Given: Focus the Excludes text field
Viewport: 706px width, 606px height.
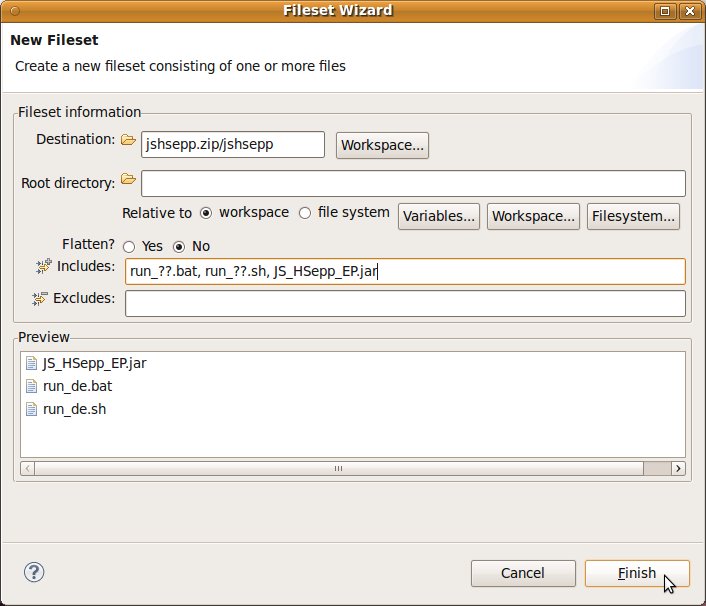Looking at the screenshot, I should pyautogui.click(x=405, y=303).
